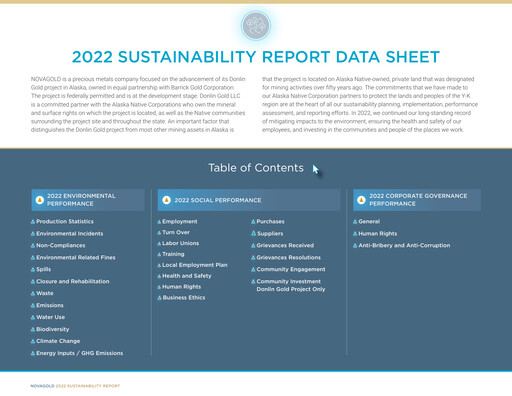Open the Emissions link
Image resolution: width=512 pixels, height=396 pixels.
click(x=50, y=305)
